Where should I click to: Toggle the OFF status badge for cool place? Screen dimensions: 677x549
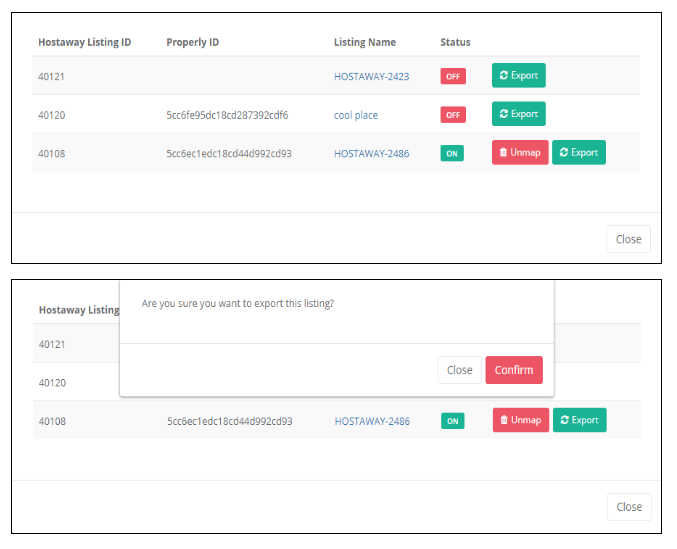coord(453,115)
